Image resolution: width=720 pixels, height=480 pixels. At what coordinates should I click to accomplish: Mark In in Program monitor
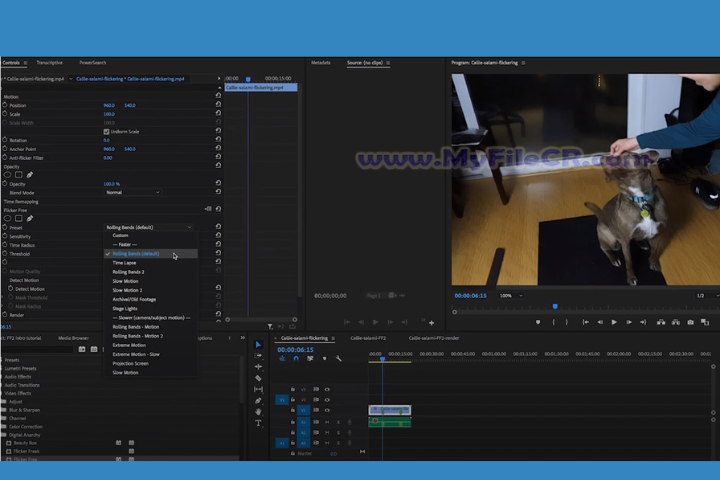click(553, 322)
